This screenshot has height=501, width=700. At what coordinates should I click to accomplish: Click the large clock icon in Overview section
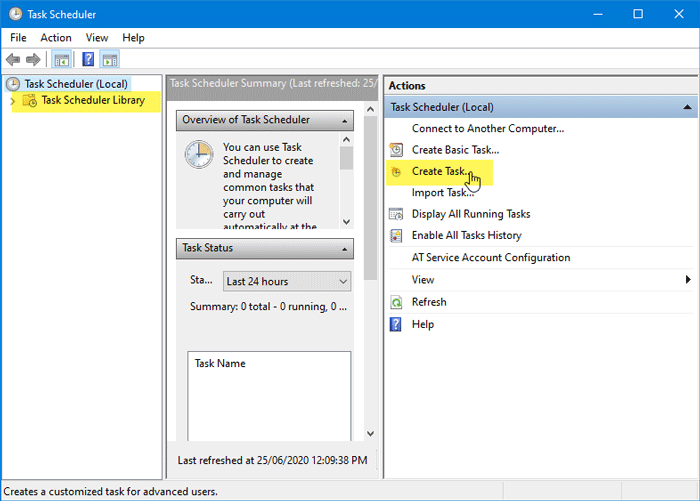pos(199,154)
